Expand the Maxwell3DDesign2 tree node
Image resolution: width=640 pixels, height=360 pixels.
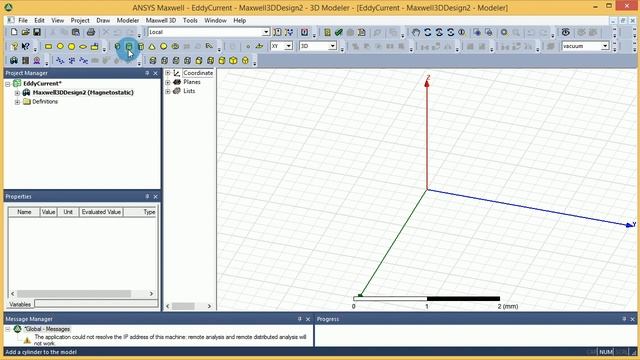tap(17, 93)
